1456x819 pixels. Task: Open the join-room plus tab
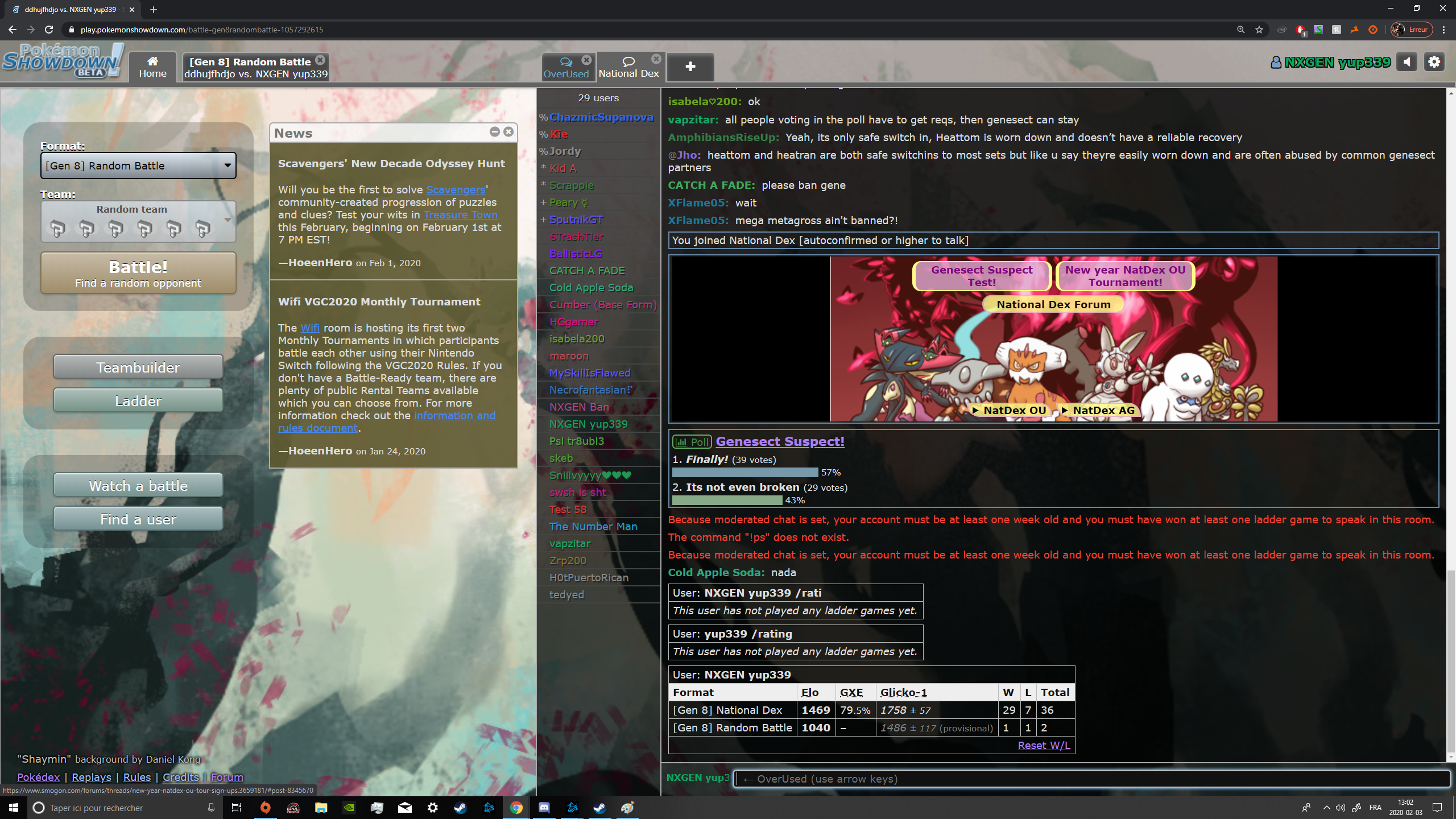690,67
